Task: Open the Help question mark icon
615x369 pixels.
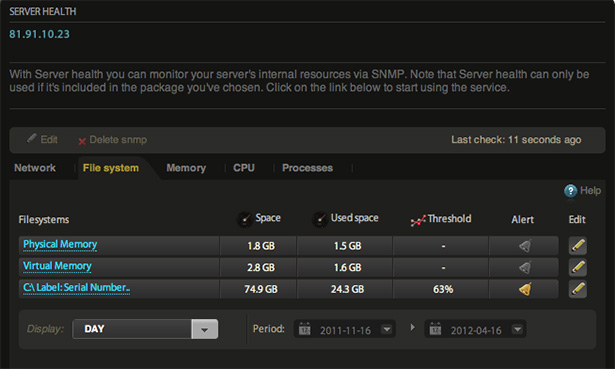Action: tap(570, 191)
